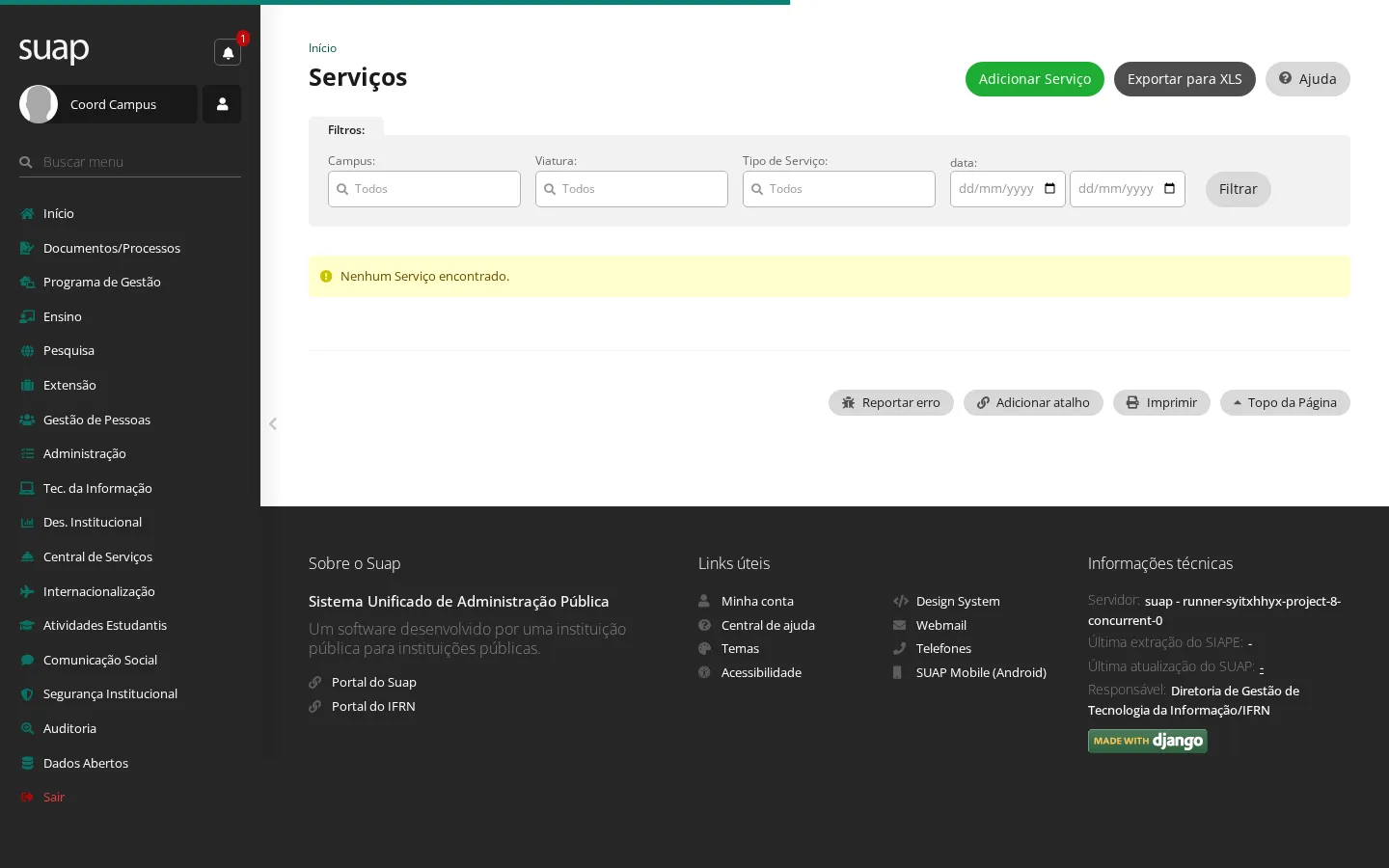Apply filters with the Filtrar button
This screenshot has width=1389, height=868.
point(1239,189)
